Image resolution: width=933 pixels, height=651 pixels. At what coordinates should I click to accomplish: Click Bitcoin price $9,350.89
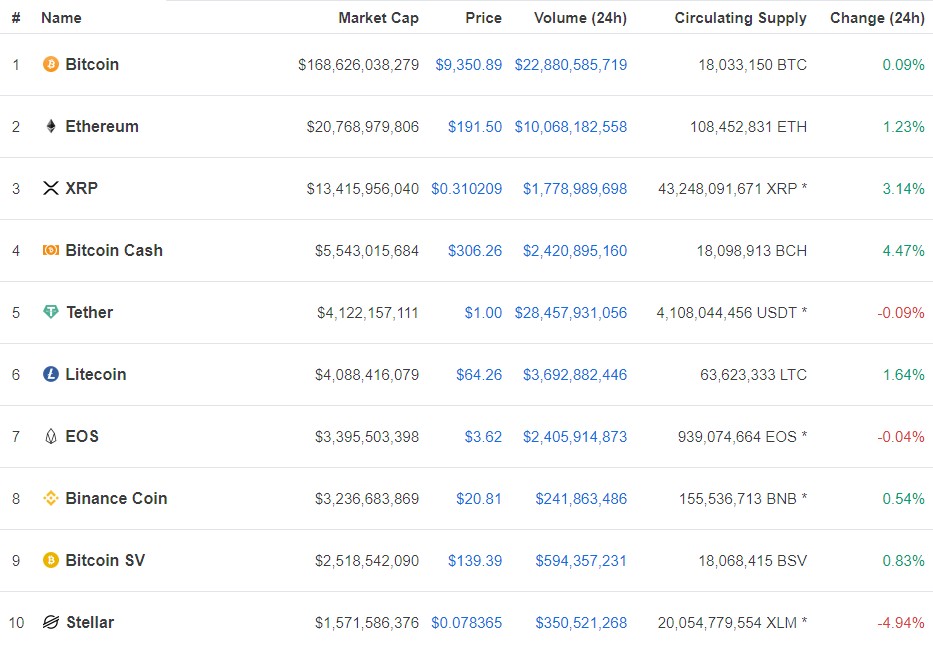tap(469, 65)
